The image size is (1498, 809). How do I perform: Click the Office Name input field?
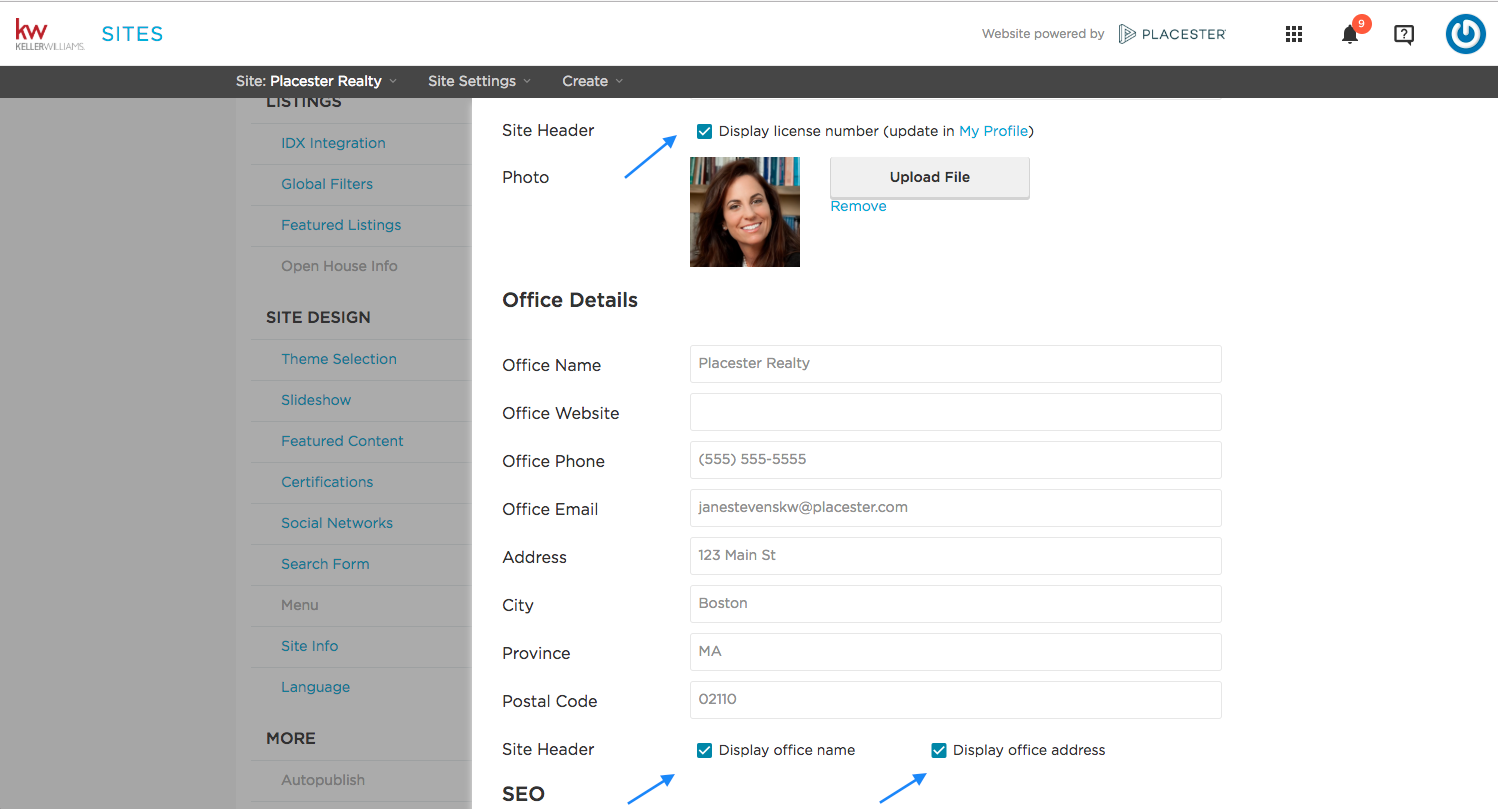956,364
